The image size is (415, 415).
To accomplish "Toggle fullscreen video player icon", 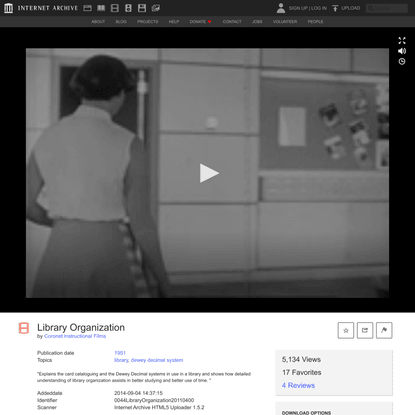I will point(402,41).
